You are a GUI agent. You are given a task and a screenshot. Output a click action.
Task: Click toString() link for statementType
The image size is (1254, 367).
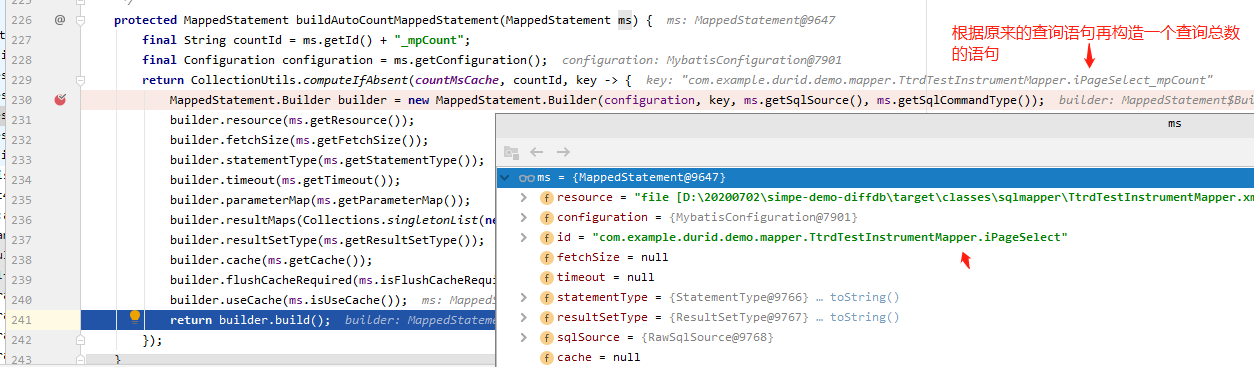click(x=864, y=297)
